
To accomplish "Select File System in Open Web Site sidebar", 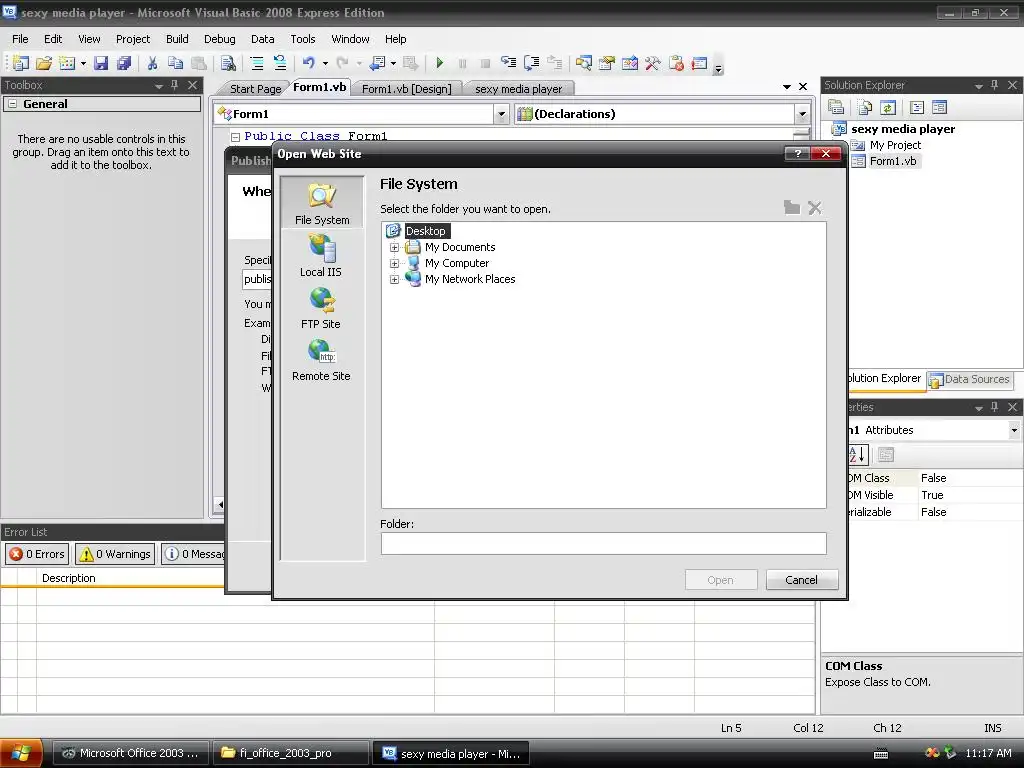I will pos(322,202).
